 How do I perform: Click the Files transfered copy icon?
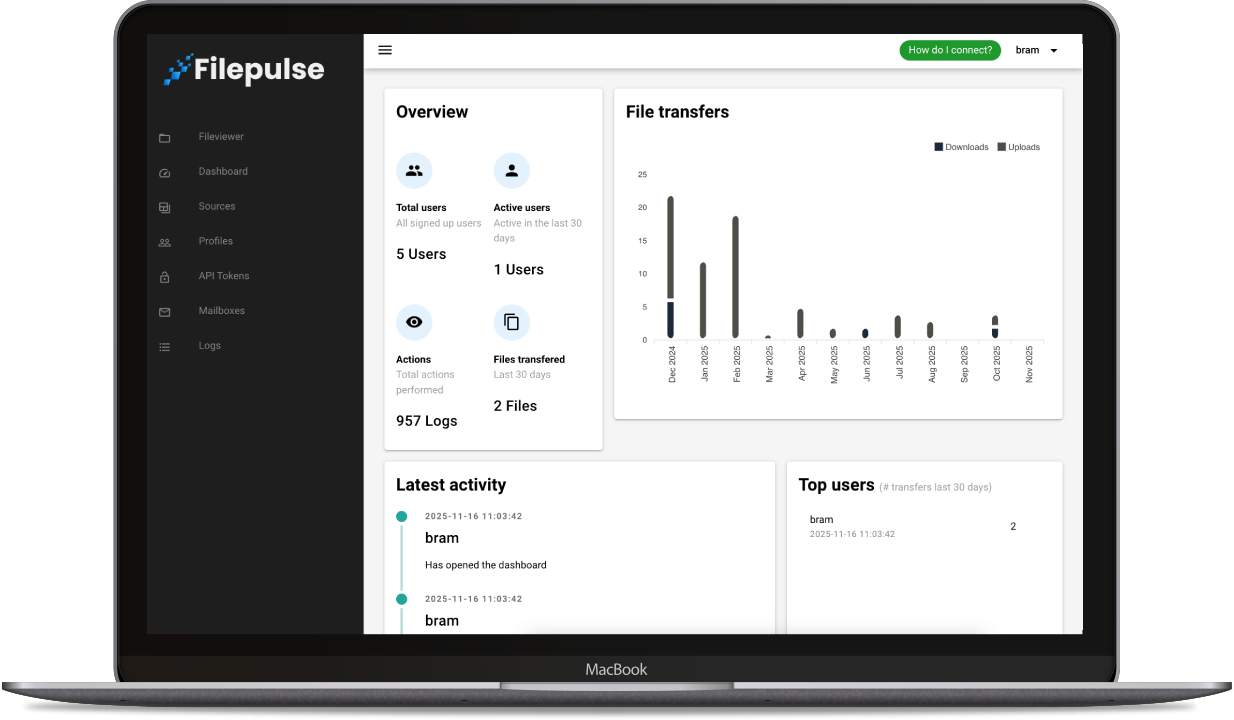point(511,322)
